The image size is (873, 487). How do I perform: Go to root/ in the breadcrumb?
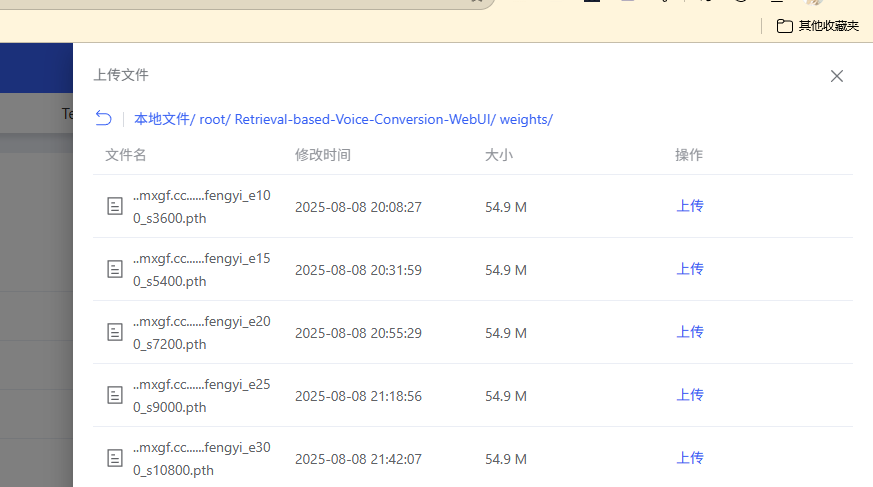pyautogui.click(x=214, y=119)
